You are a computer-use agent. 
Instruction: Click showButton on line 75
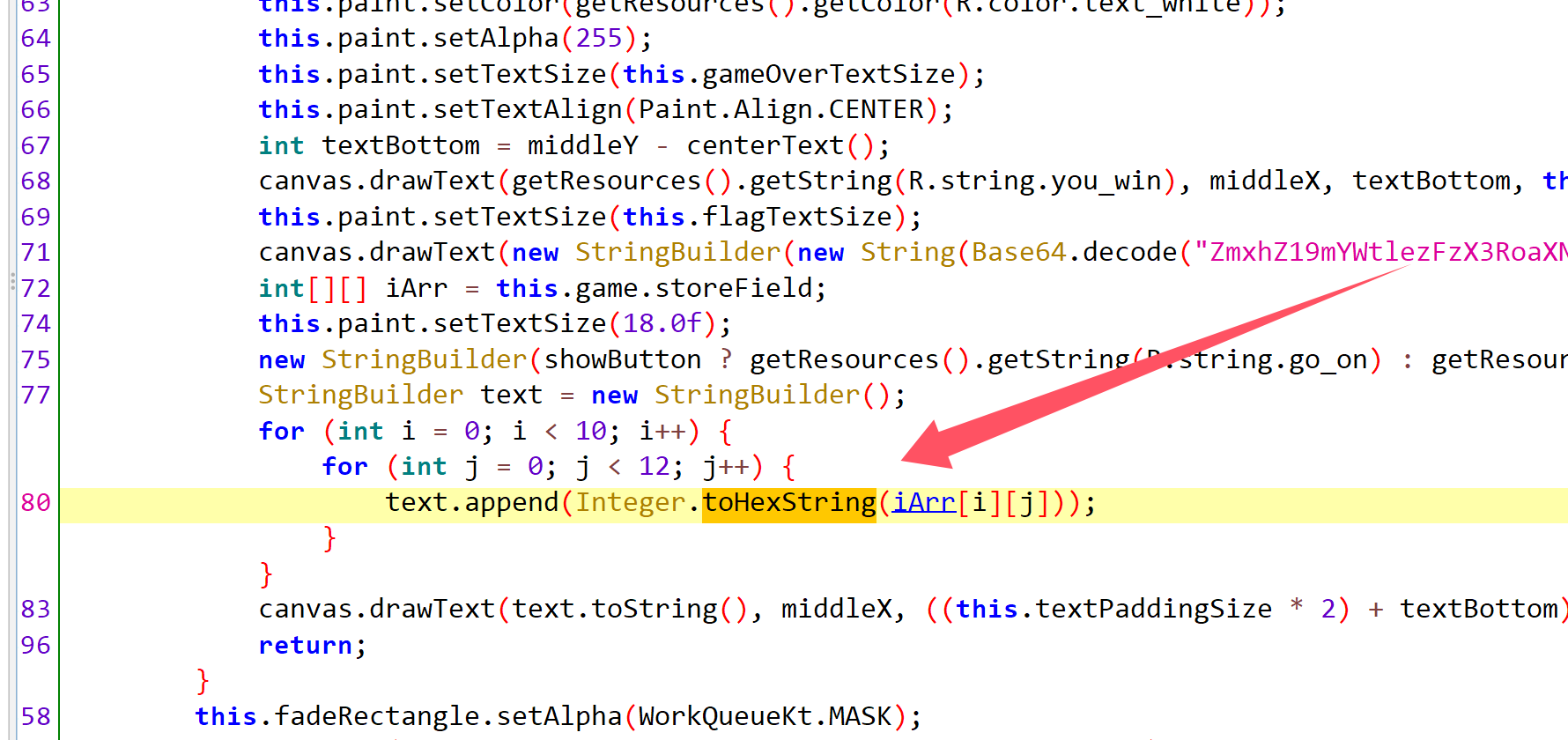(623, 359)
